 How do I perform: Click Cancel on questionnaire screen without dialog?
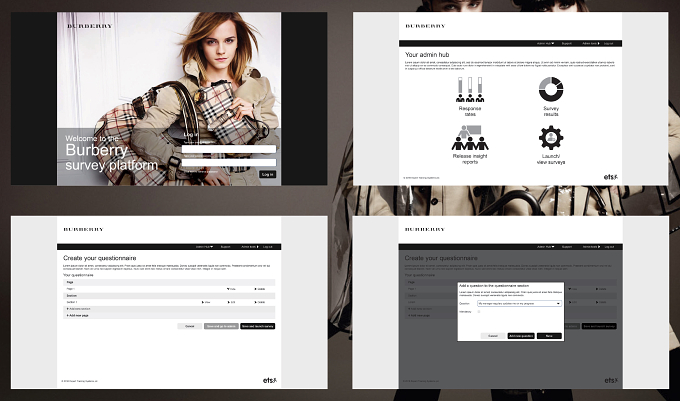pyautogui.click(x=190, y=326)
